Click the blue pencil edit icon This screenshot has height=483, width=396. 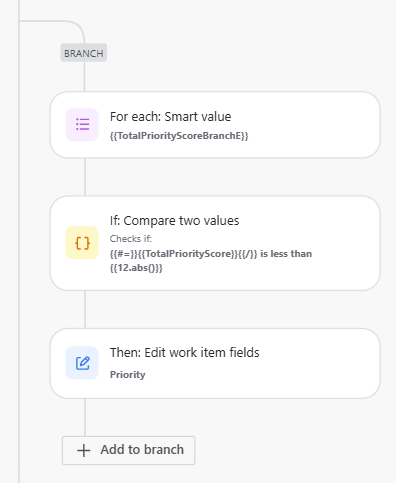pos(82,363)
